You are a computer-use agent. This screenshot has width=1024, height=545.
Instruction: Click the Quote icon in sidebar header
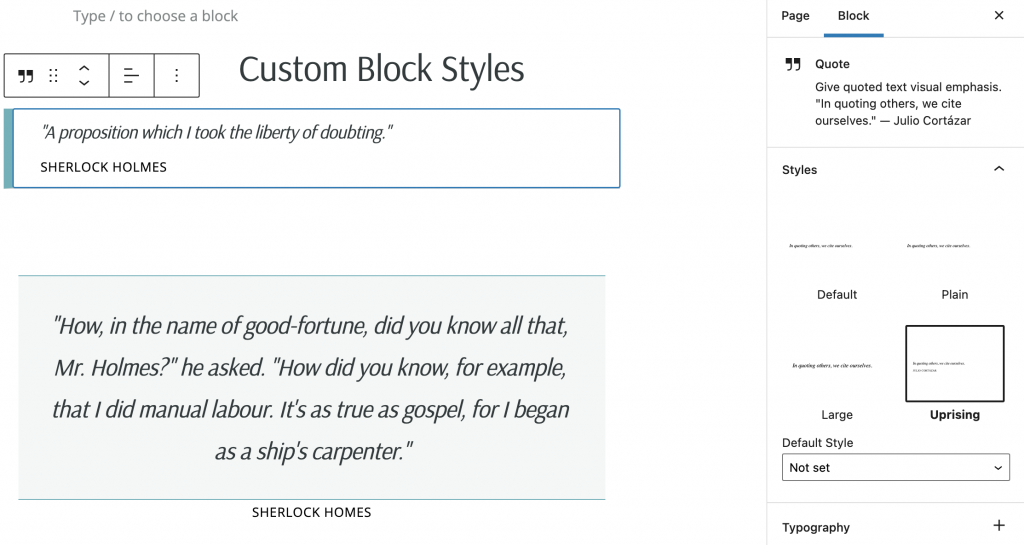pos(793,64)
